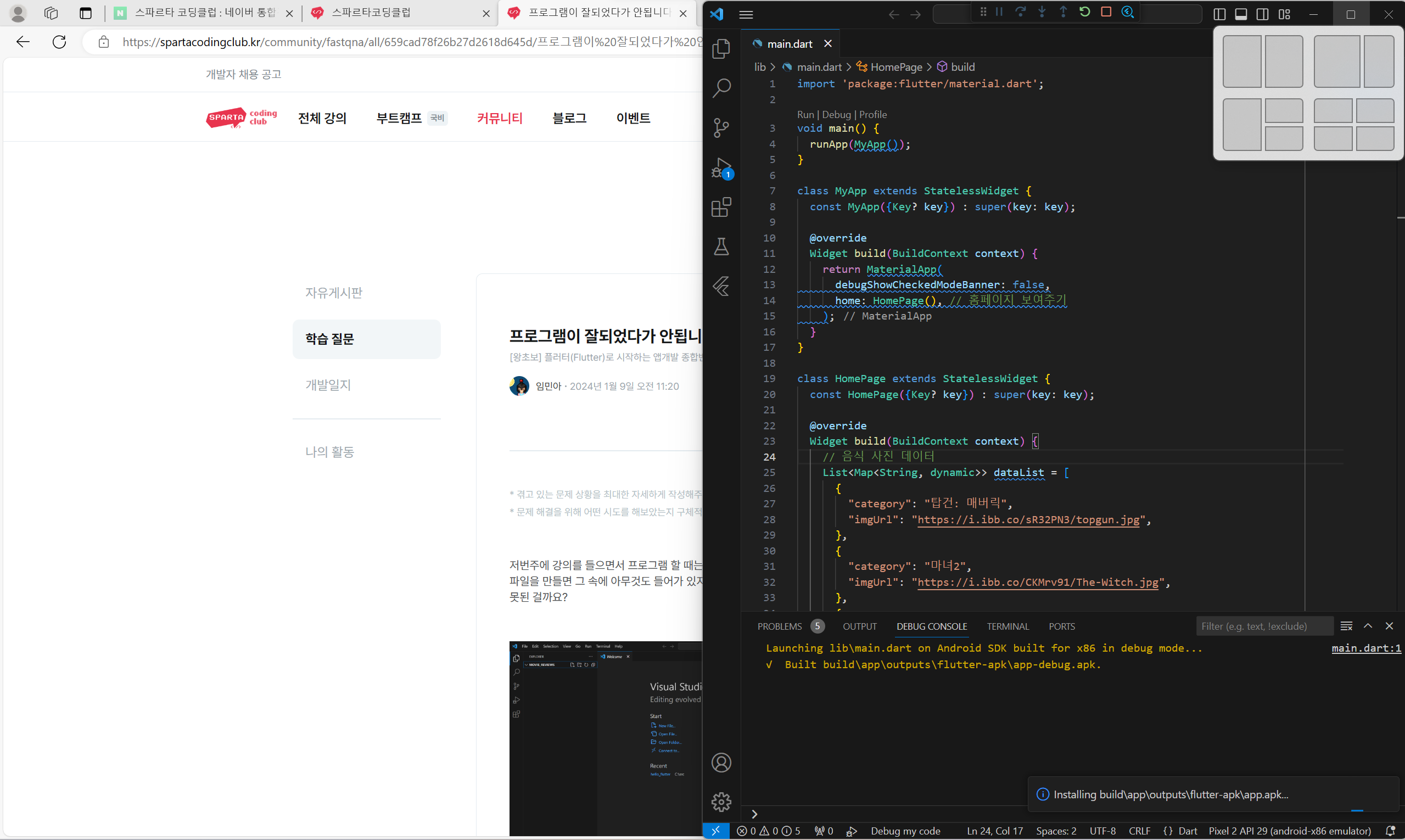1405x840 pixels.
Task: Open the Source Control view
Action: pyautogui.click(x=721, y=127)
